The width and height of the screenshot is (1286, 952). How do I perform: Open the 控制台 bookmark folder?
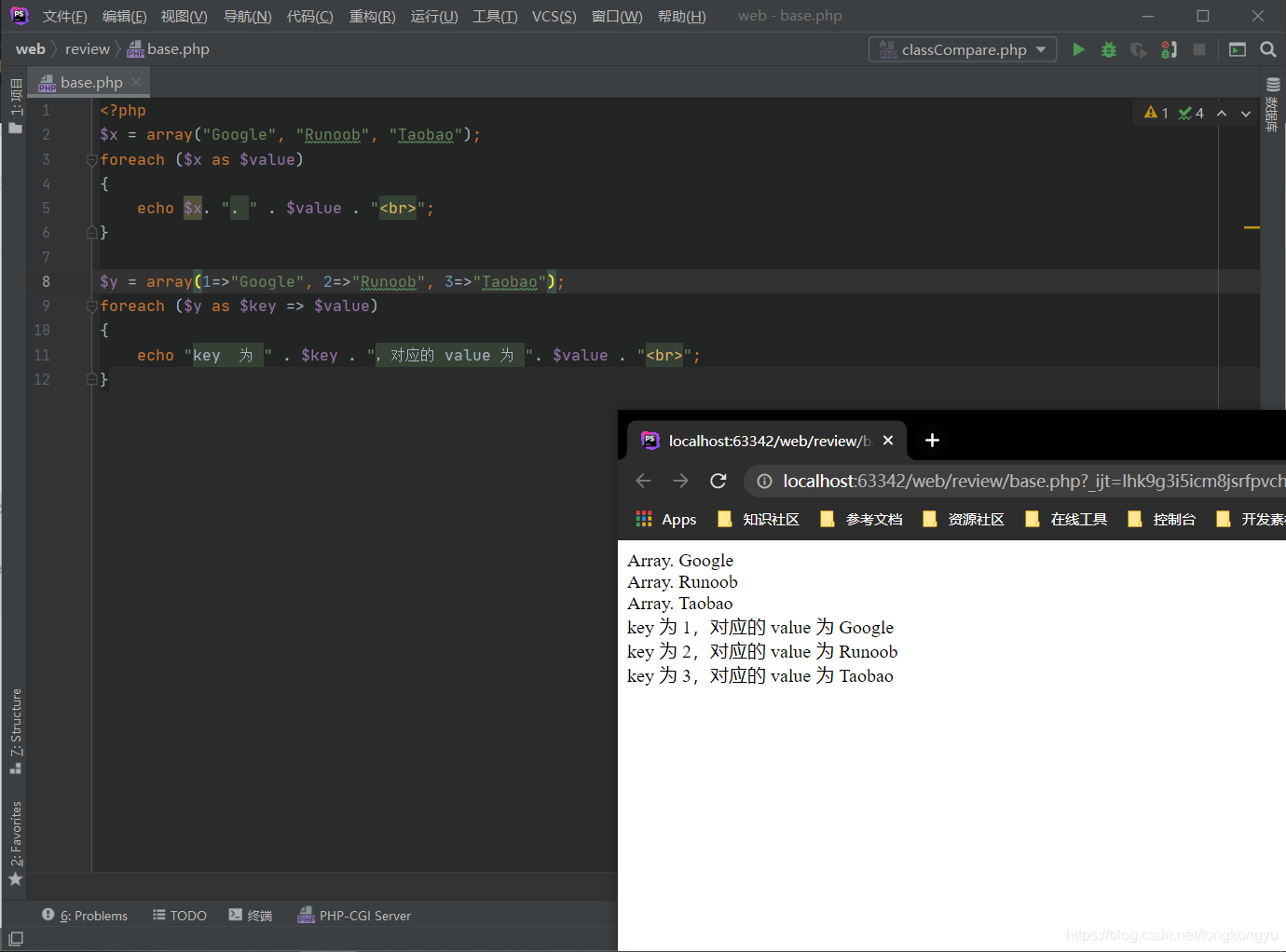(x=1162, y=519)
